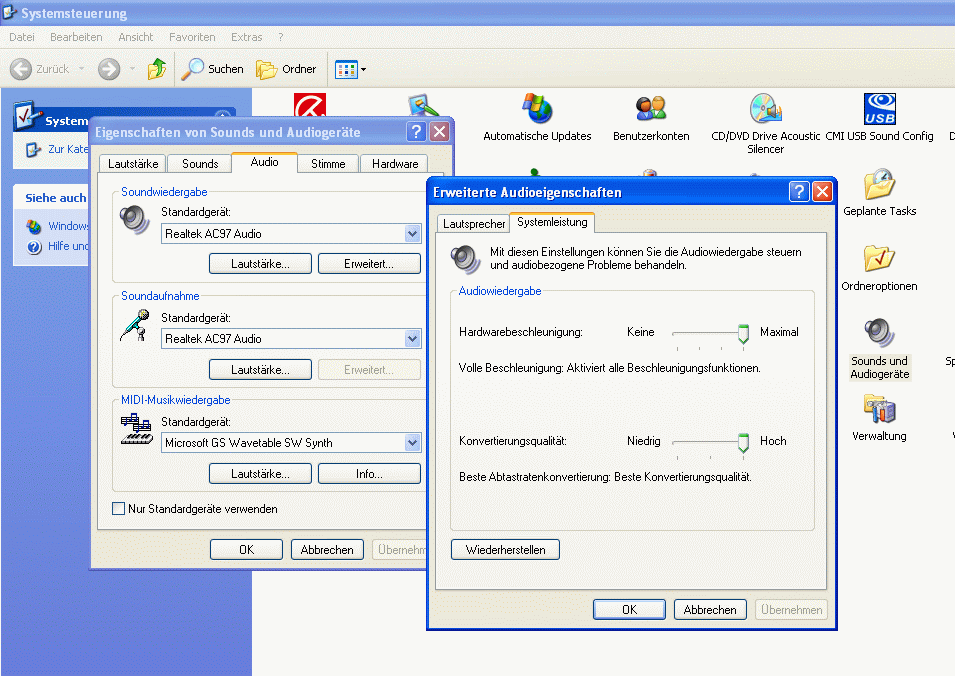This screenshot has height=676, width=955.
Task: Click the Zur Kategorieansicht icon in sidebar
Action: pyautogui.click(x=33, y=149)
